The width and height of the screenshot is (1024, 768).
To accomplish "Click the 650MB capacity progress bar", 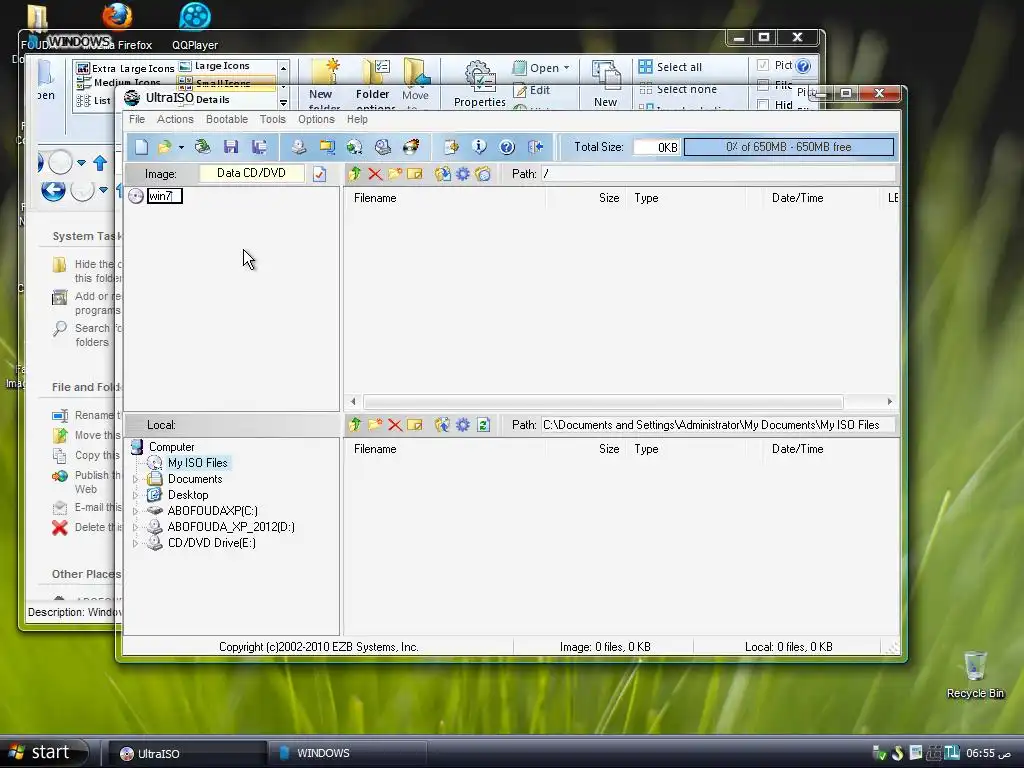I will point(788,147).
